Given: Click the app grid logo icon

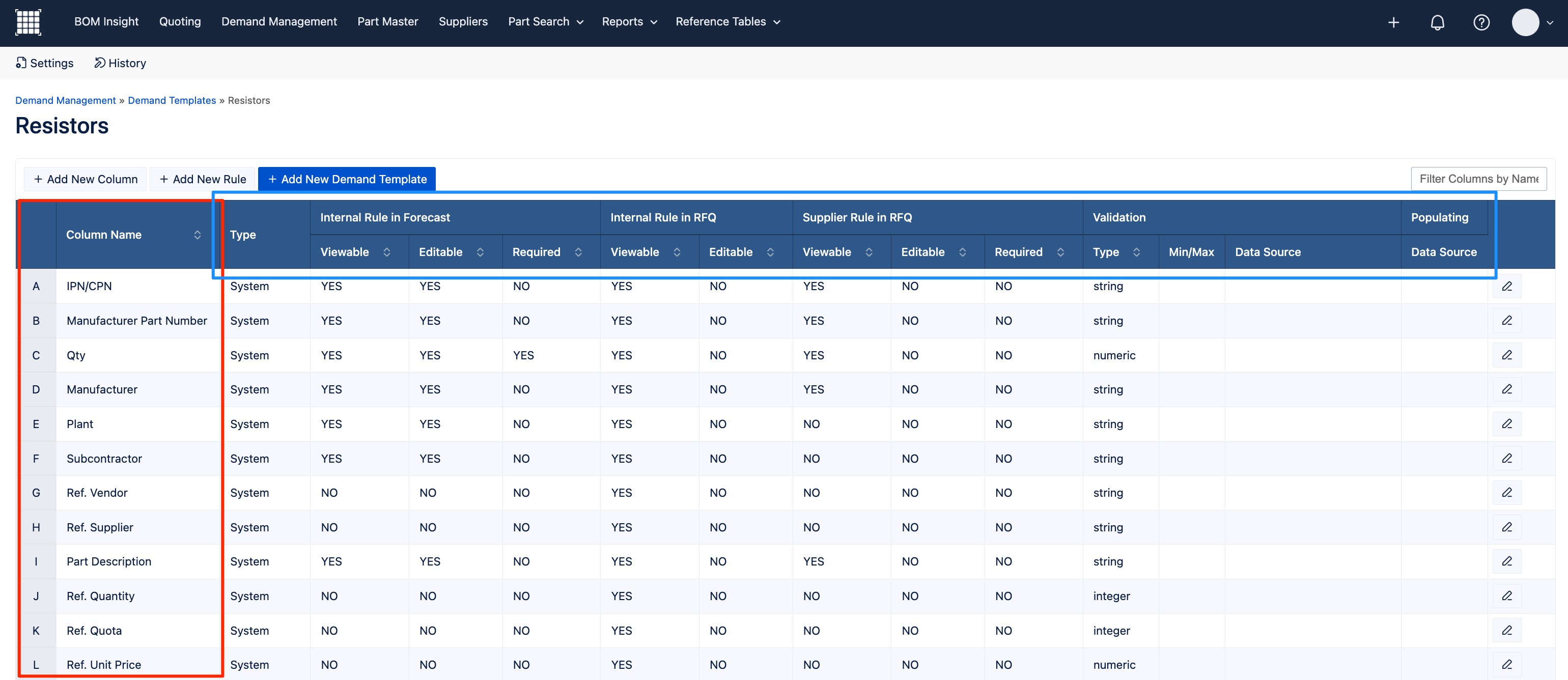Looking at the screenshot, I should (28, 22).
